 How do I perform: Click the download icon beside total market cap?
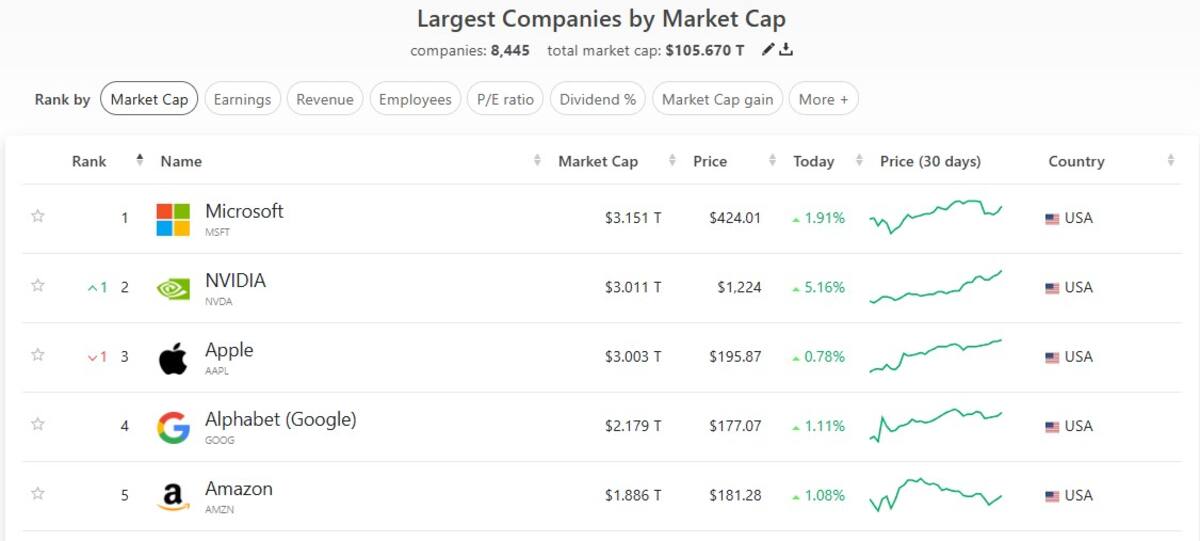pos(786,49)
